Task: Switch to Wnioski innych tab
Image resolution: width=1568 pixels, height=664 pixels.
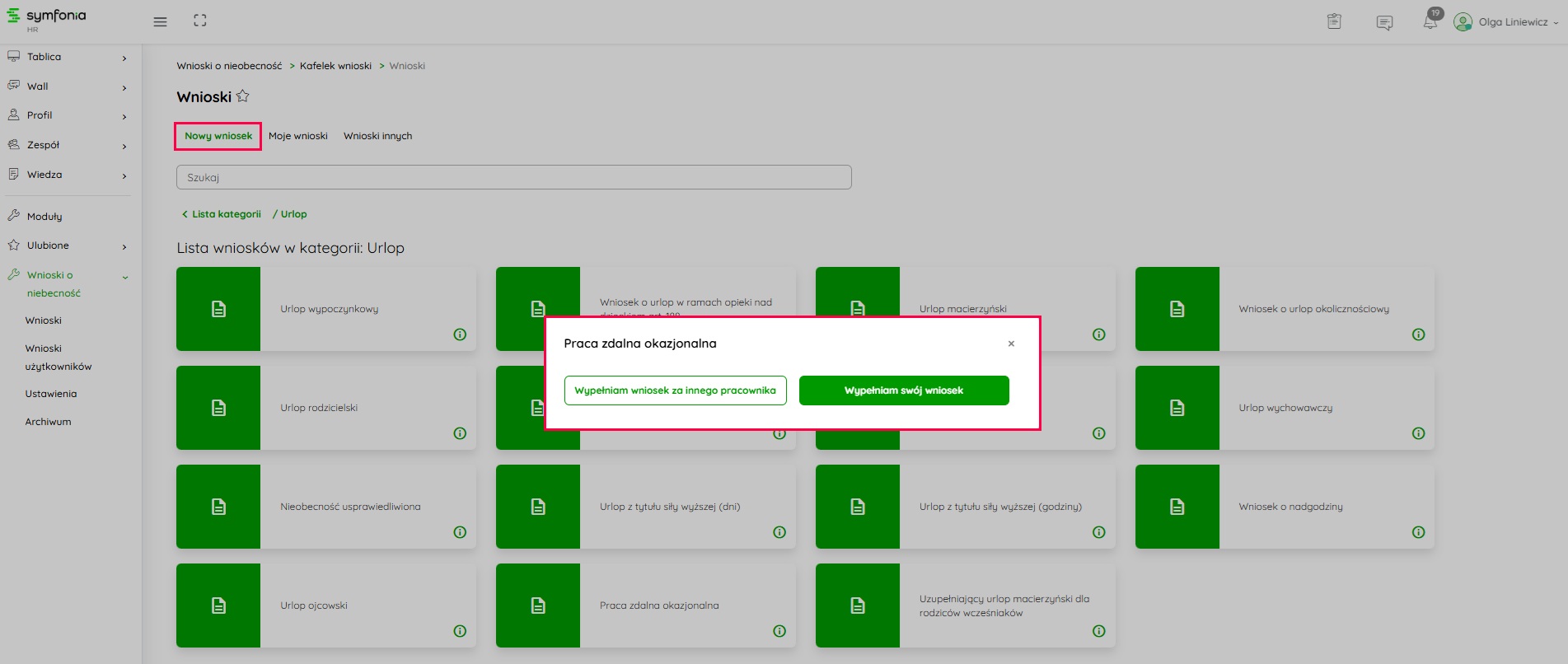Action: [377, 136]
